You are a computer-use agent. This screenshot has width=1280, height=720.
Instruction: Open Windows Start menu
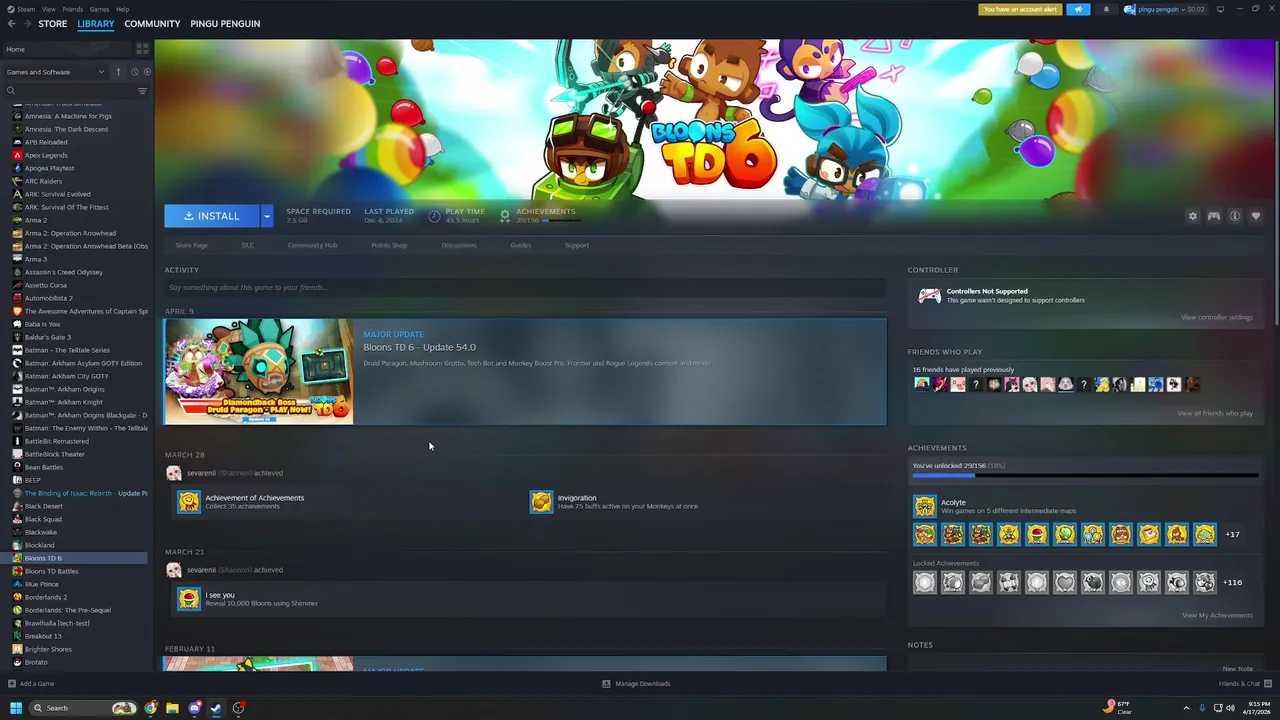point(16,708)
